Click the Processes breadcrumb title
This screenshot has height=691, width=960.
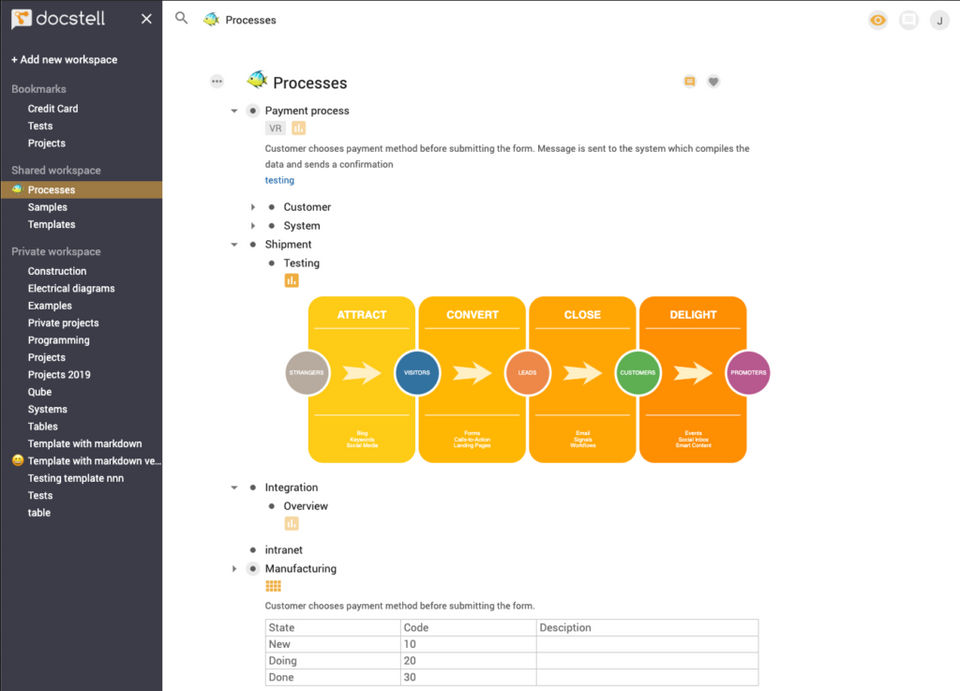(250, 20)
